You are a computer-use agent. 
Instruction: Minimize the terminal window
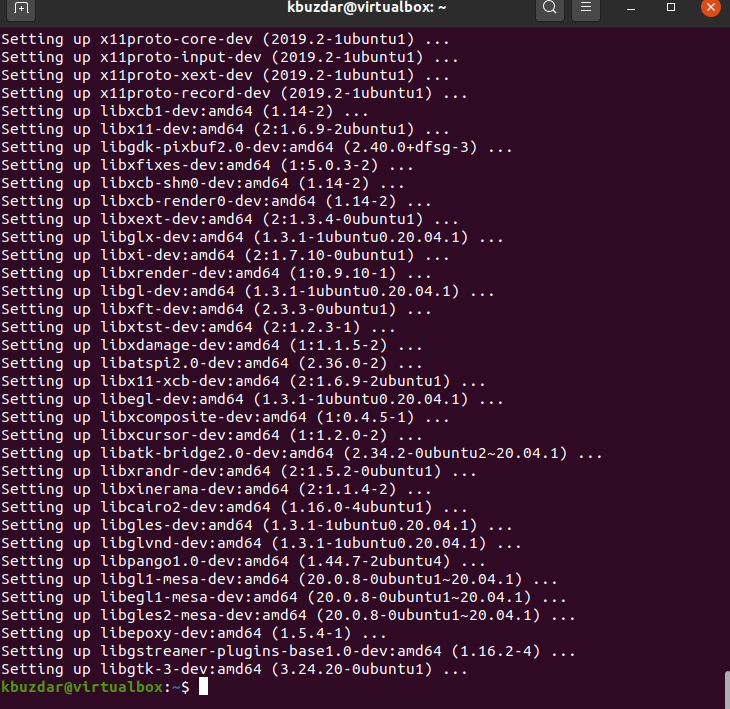(x=631, y=8)
